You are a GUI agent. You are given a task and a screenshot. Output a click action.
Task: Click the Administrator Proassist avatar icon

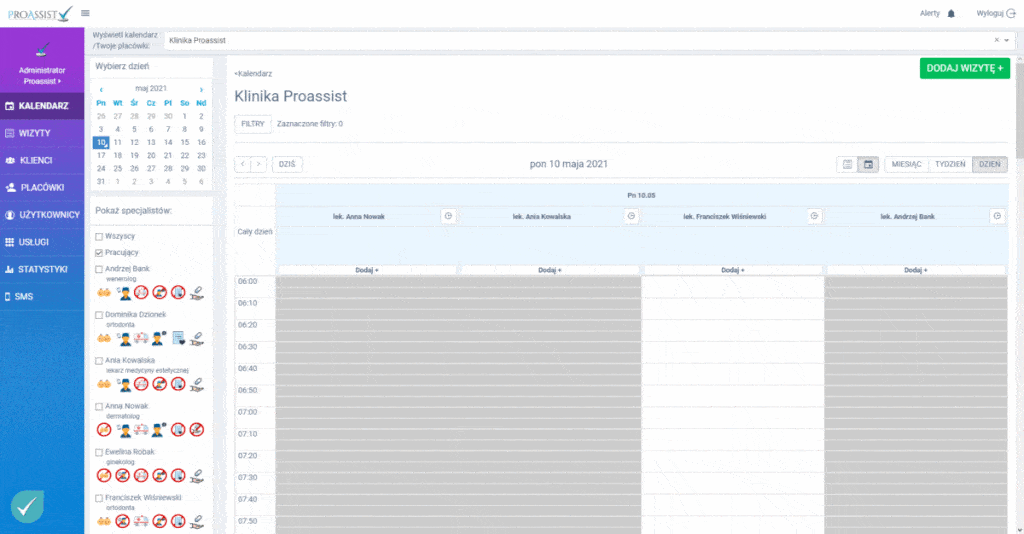(42, 50)
